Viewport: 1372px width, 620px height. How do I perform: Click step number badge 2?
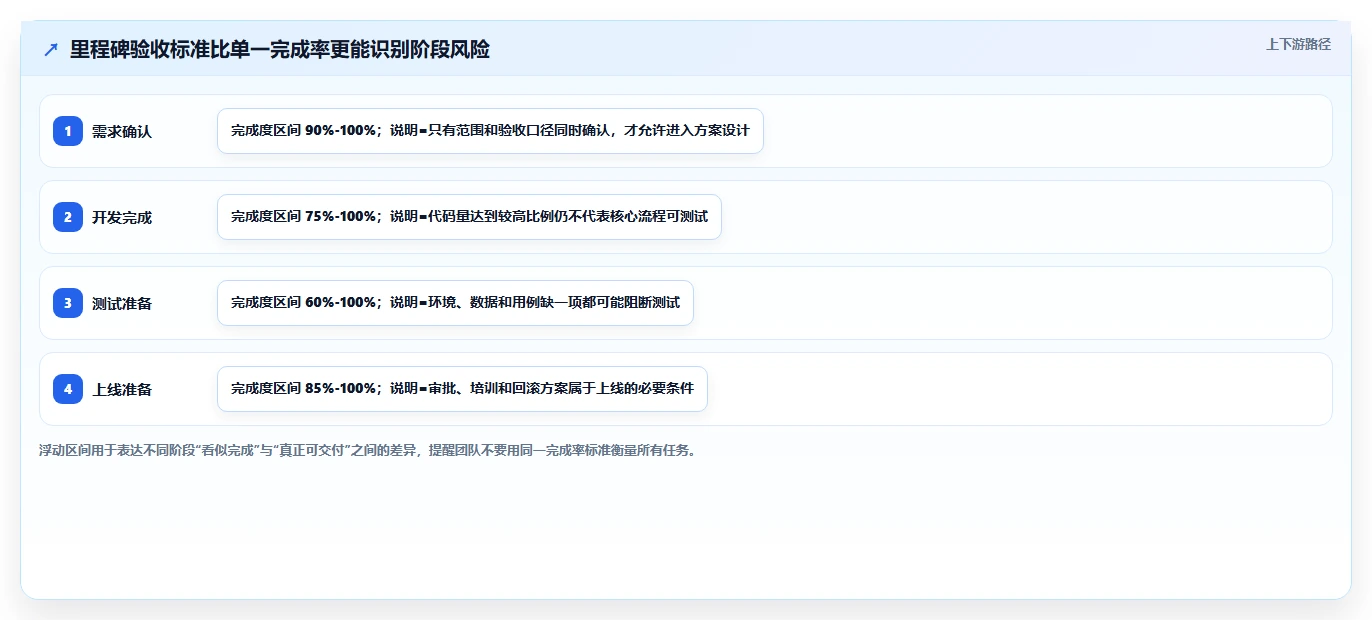pos(68,217)
